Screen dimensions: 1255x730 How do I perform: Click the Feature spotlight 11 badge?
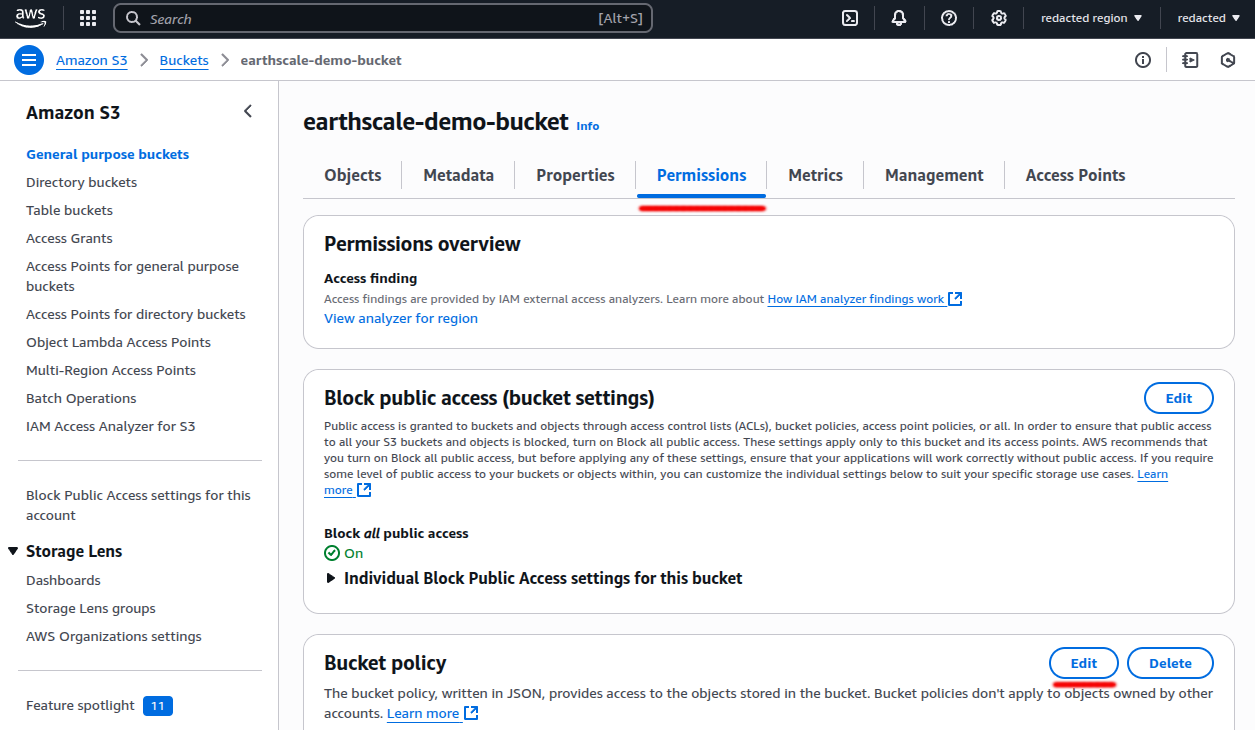(x=158, y=706)
